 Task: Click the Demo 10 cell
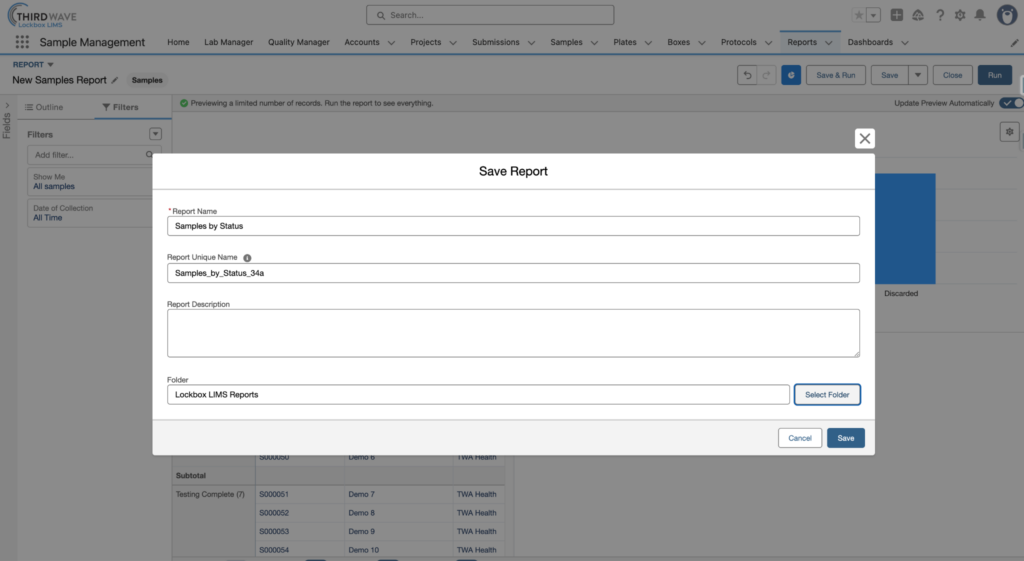click(x=398, y=550)
